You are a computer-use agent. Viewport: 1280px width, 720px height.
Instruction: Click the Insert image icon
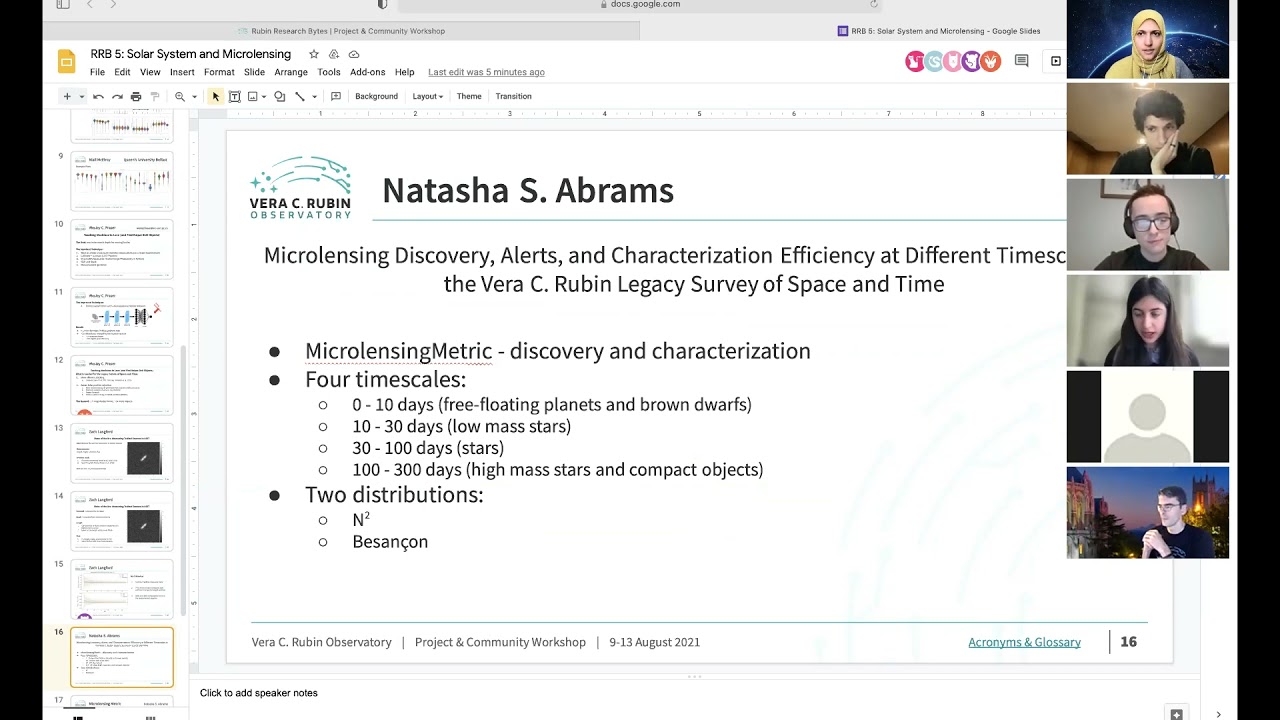pyautogui.click(x=252, y=96)
